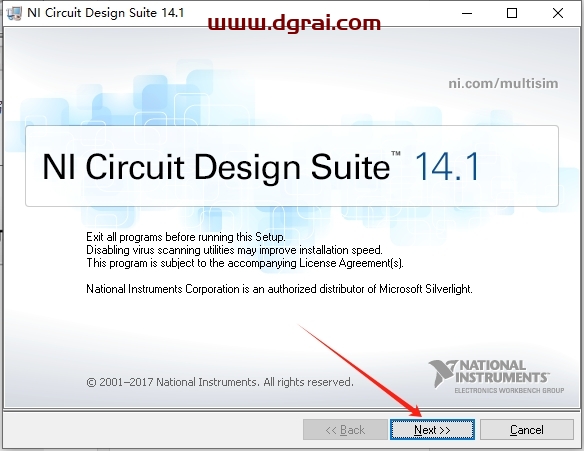Maximize the installer window
Screen dimensions: 584x451
tap(512, 13)
